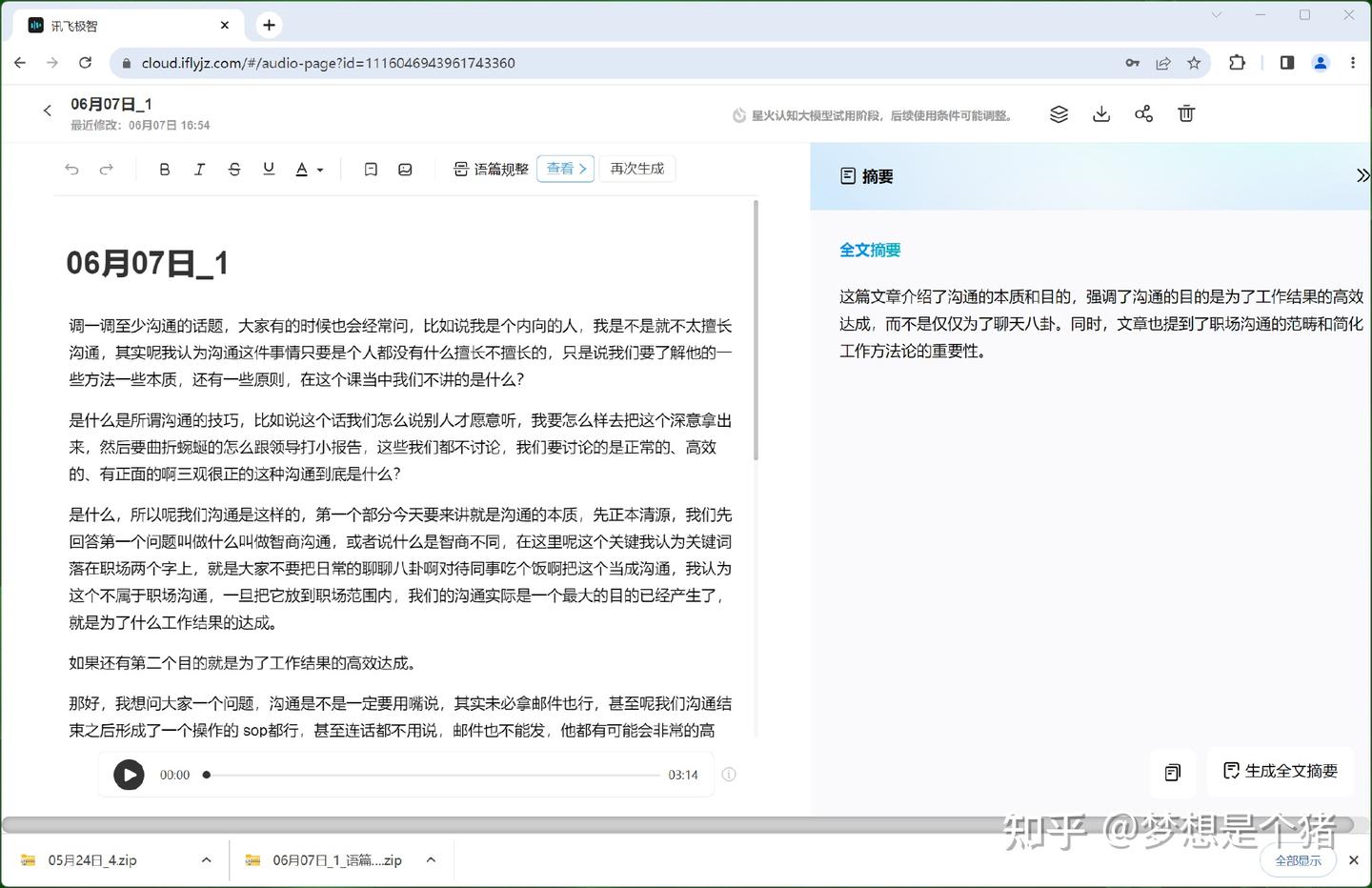Toggle italic formatting

click(x=199, y=169)
